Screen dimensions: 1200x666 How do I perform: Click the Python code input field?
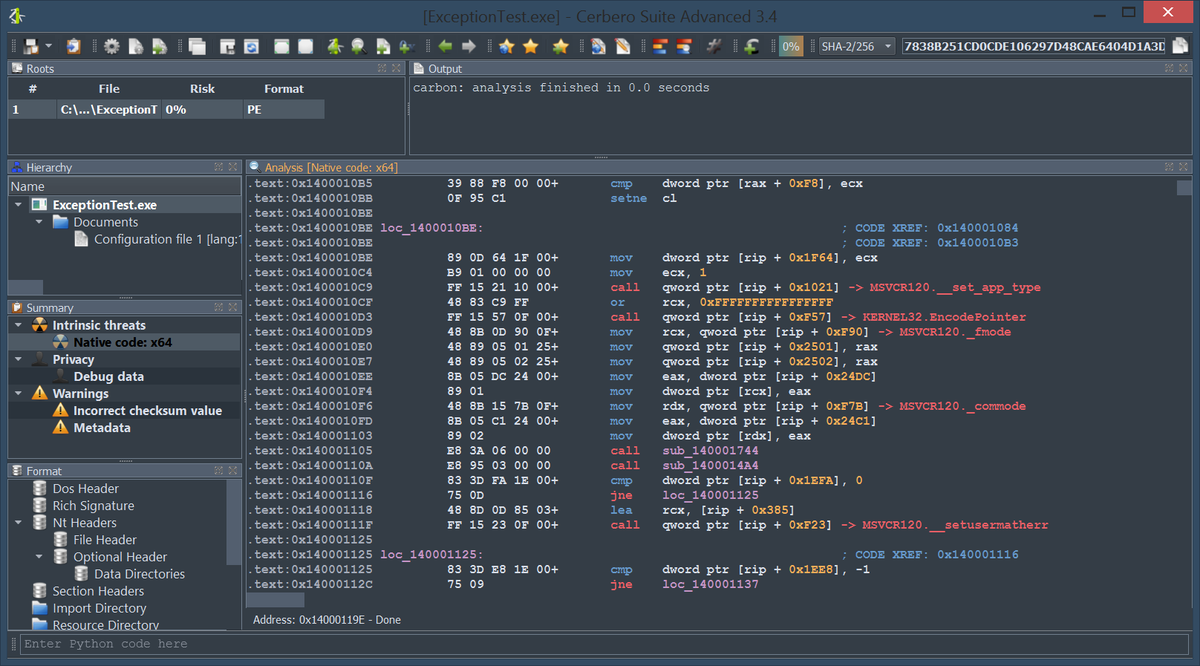(x=600, y=644)
